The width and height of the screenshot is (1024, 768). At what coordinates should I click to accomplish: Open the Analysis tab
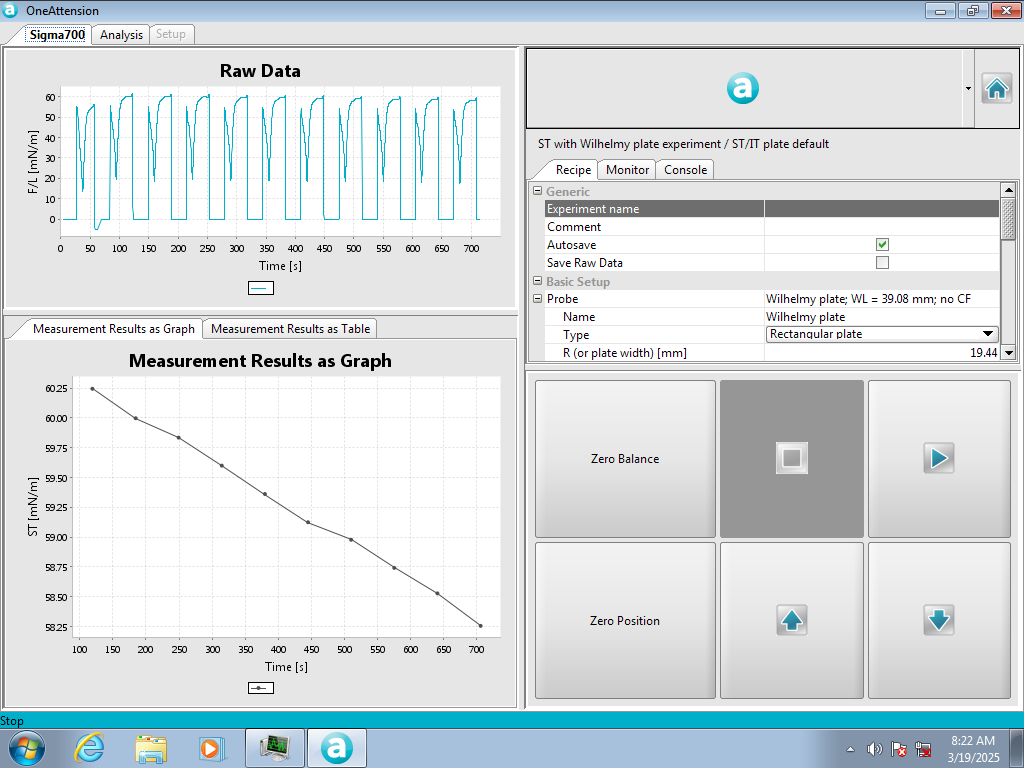click(121, 35)
